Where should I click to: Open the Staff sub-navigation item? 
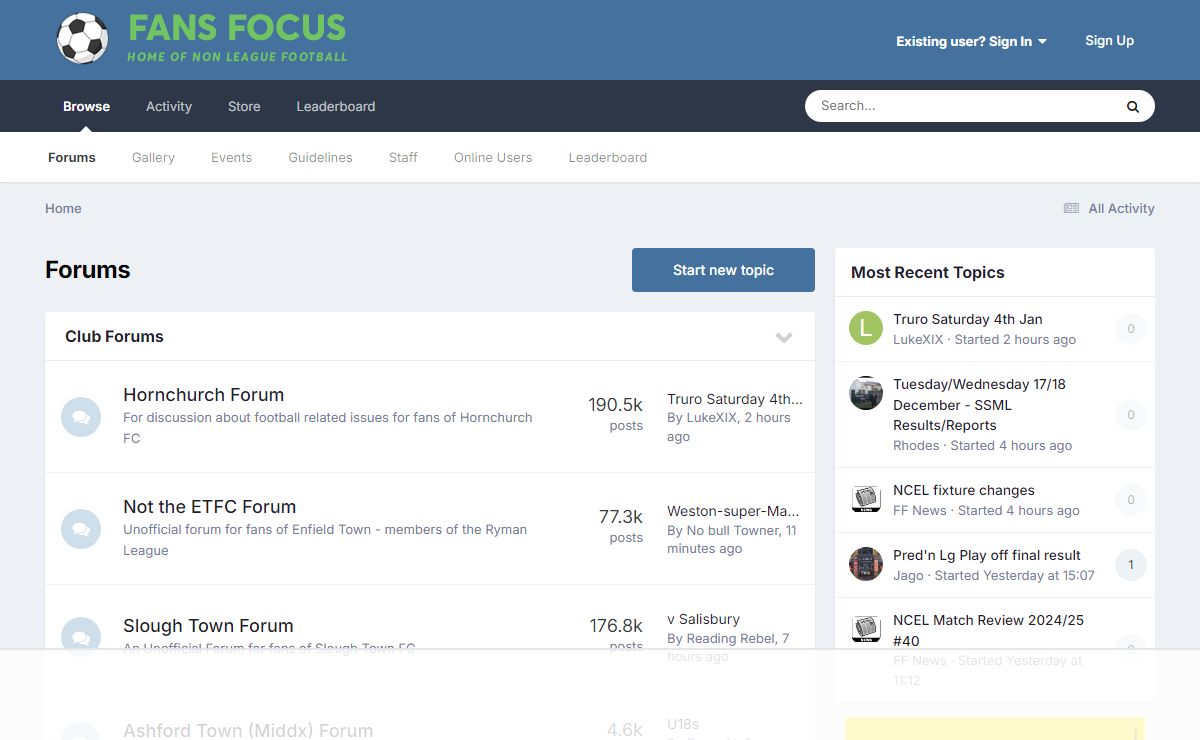coord(403,157)
